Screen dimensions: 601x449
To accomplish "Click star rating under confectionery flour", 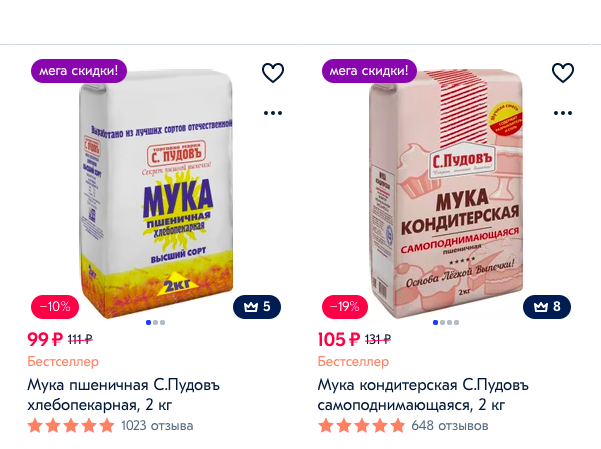I will point(361,425).
